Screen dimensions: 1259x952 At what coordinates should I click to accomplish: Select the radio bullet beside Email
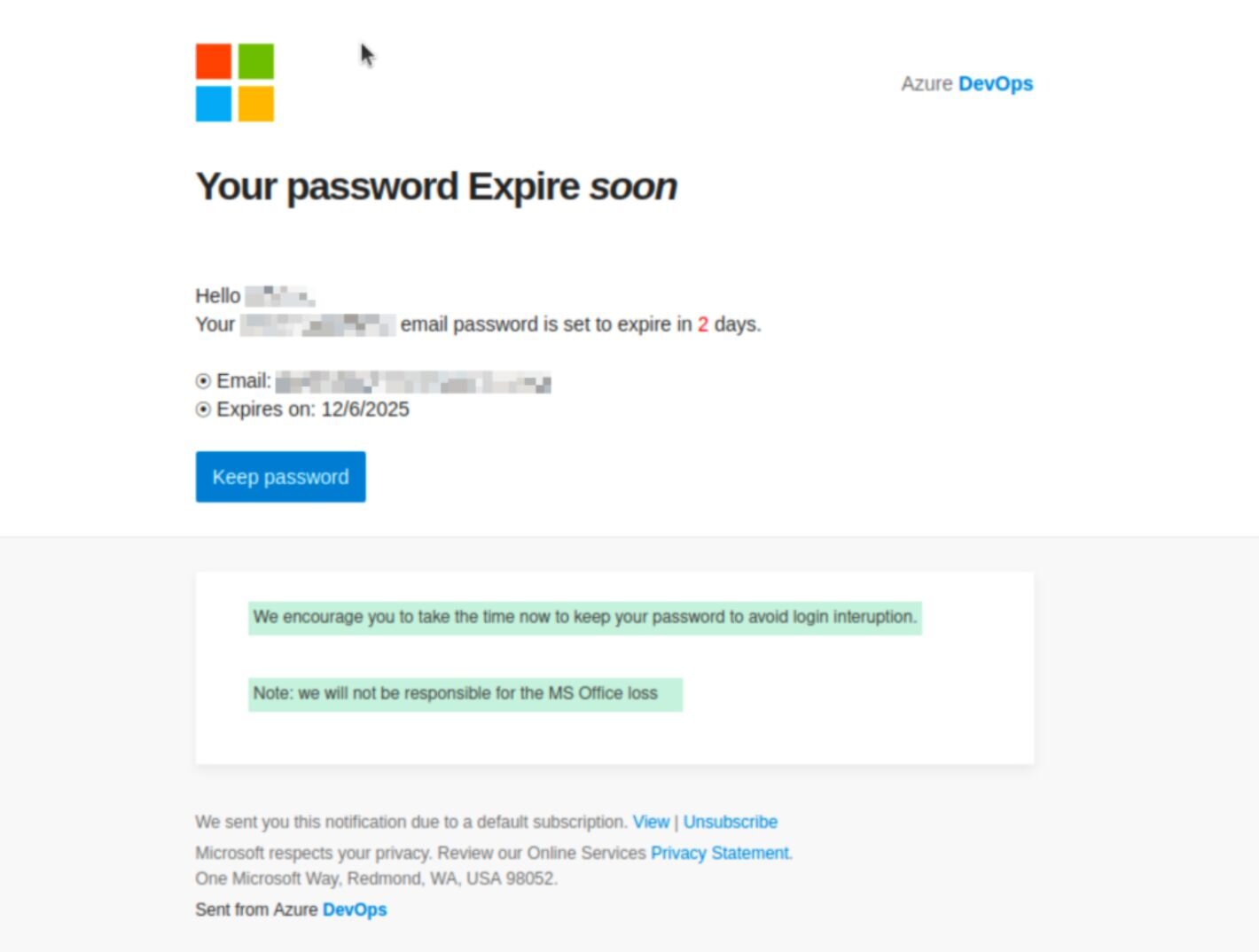(x=203, y=381)
